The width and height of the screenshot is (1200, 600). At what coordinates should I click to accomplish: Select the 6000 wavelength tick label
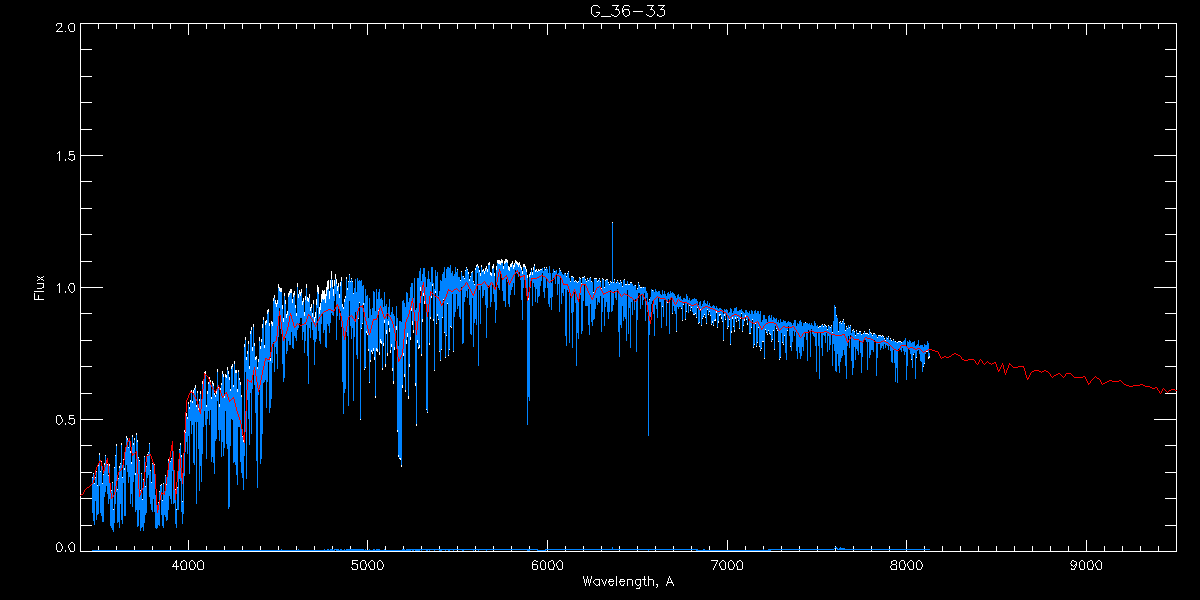(547, 565)
